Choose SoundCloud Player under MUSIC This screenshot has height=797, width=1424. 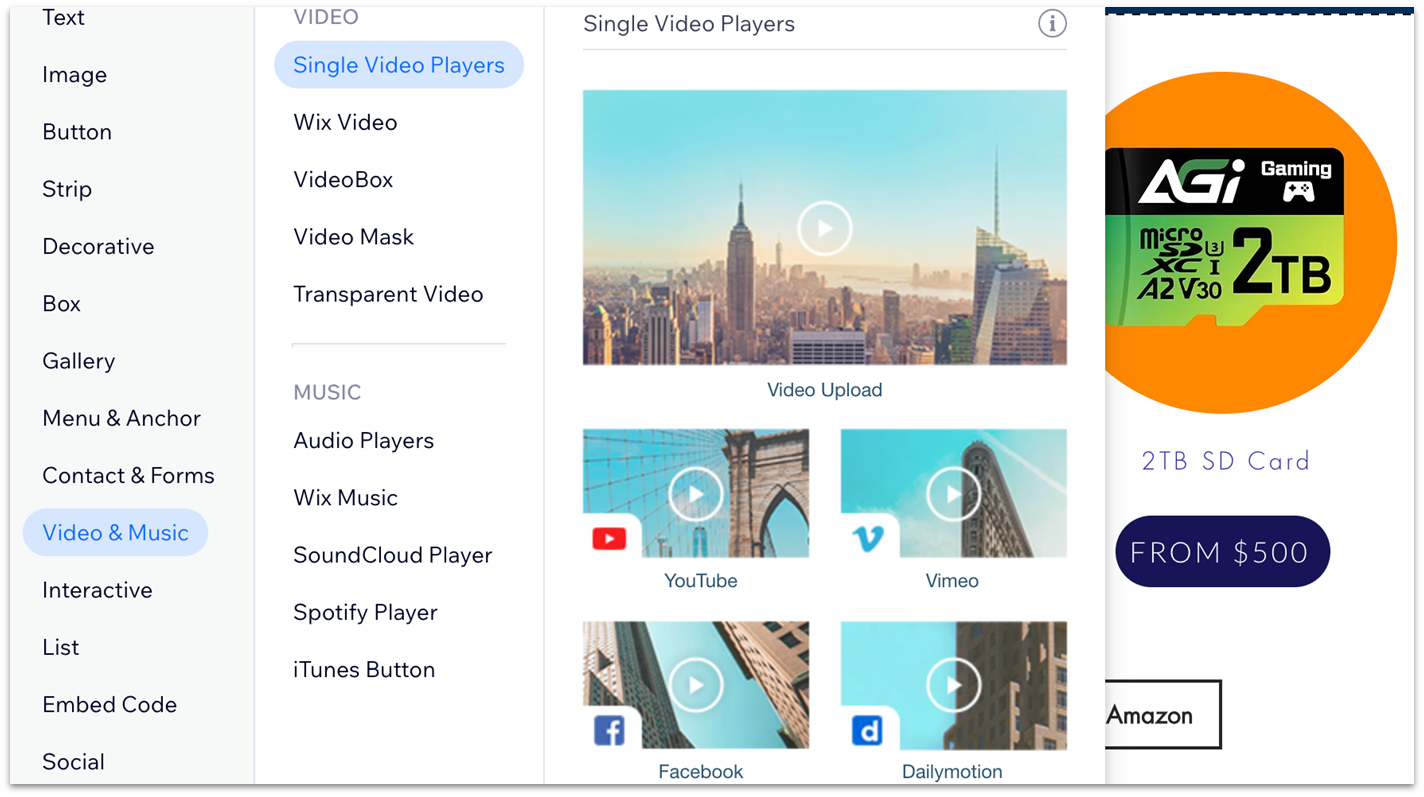[392, 555]
